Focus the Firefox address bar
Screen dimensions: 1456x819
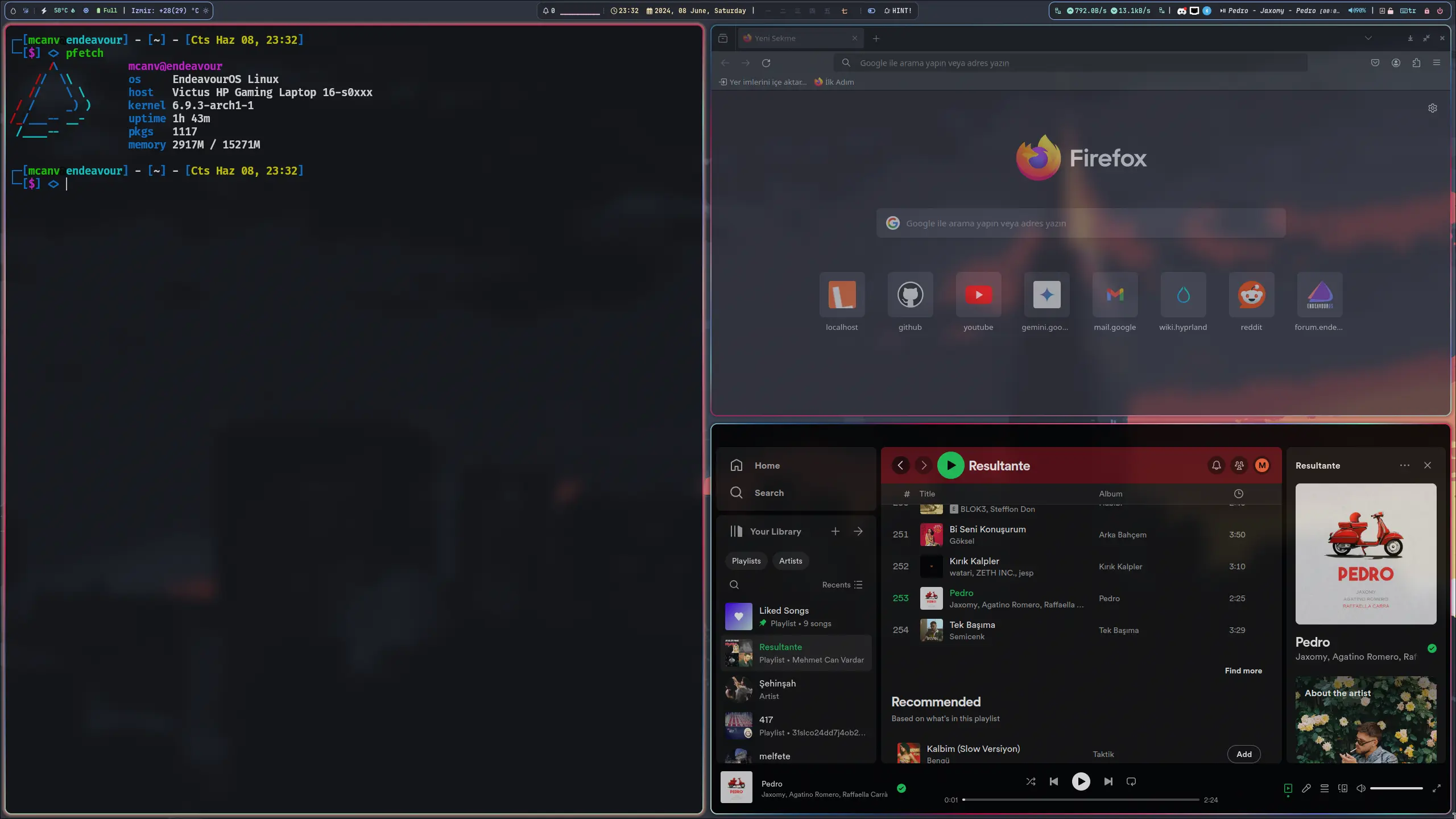1070,63
